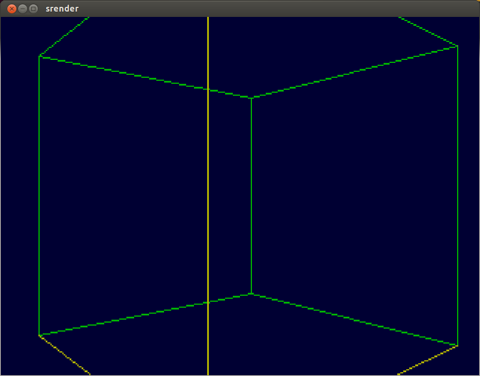Image resolution: width=480 pixels, height=376 pixels.
Task: Minimize the srender window
Action: 22,9
